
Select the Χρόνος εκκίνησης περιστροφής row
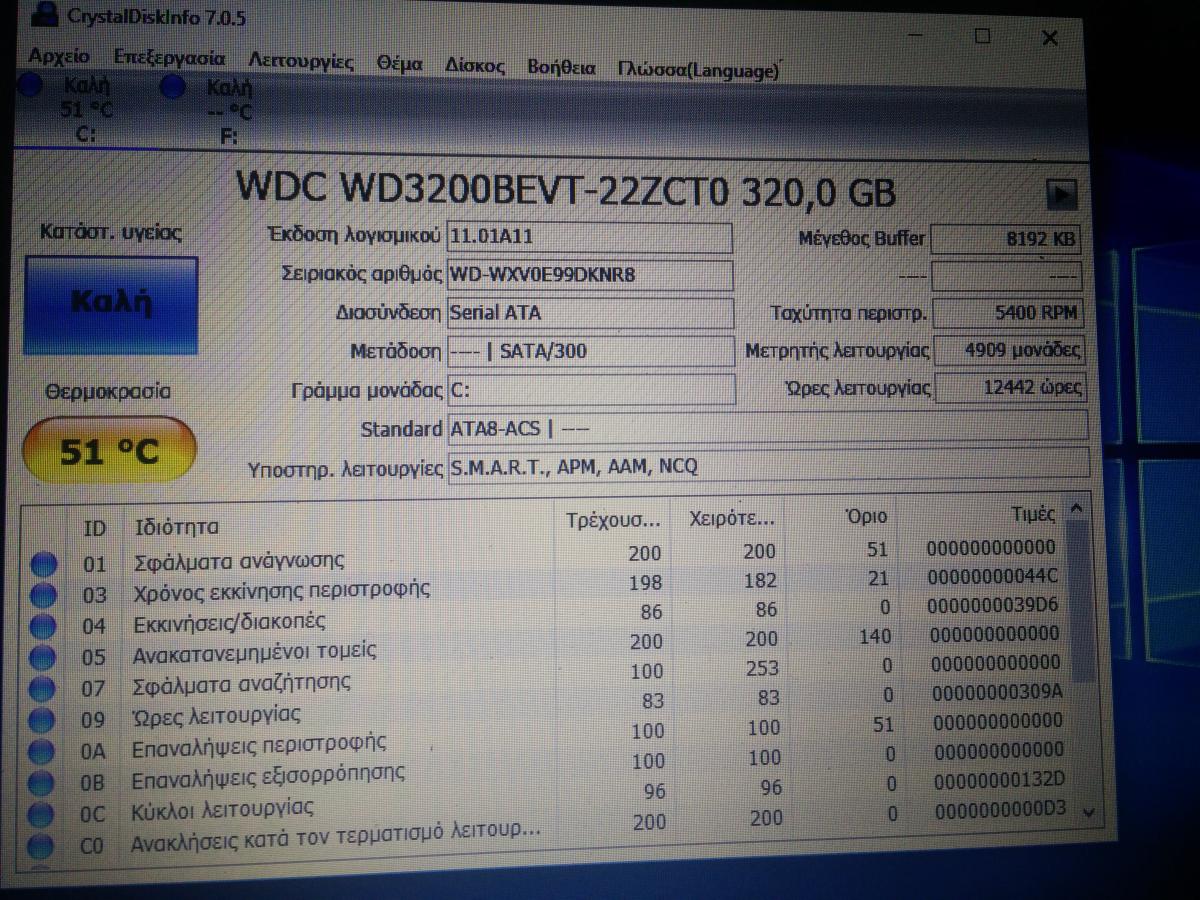pyautogui.click(x=545, y=586)
